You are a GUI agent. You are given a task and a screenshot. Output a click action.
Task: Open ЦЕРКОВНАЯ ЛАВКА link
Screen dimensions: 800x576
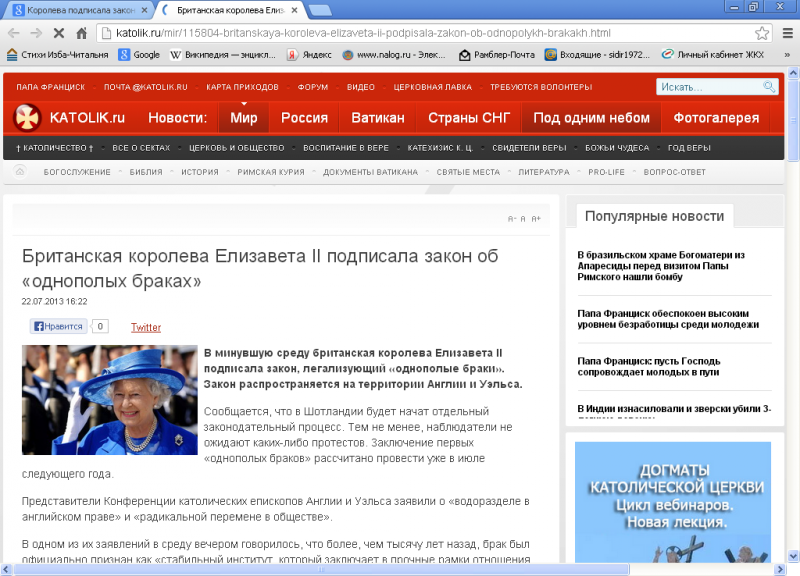(x=433, y=87)
